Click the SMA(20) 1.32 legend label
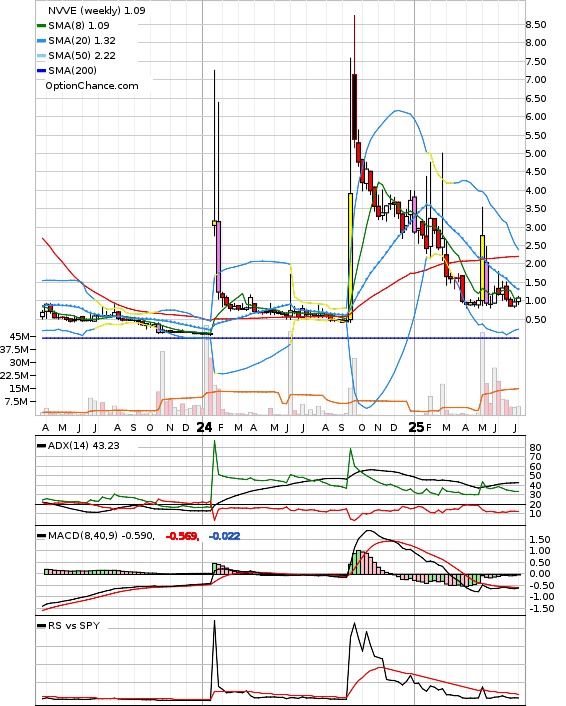This screenshot has height=706, width=566. [82, 41]
